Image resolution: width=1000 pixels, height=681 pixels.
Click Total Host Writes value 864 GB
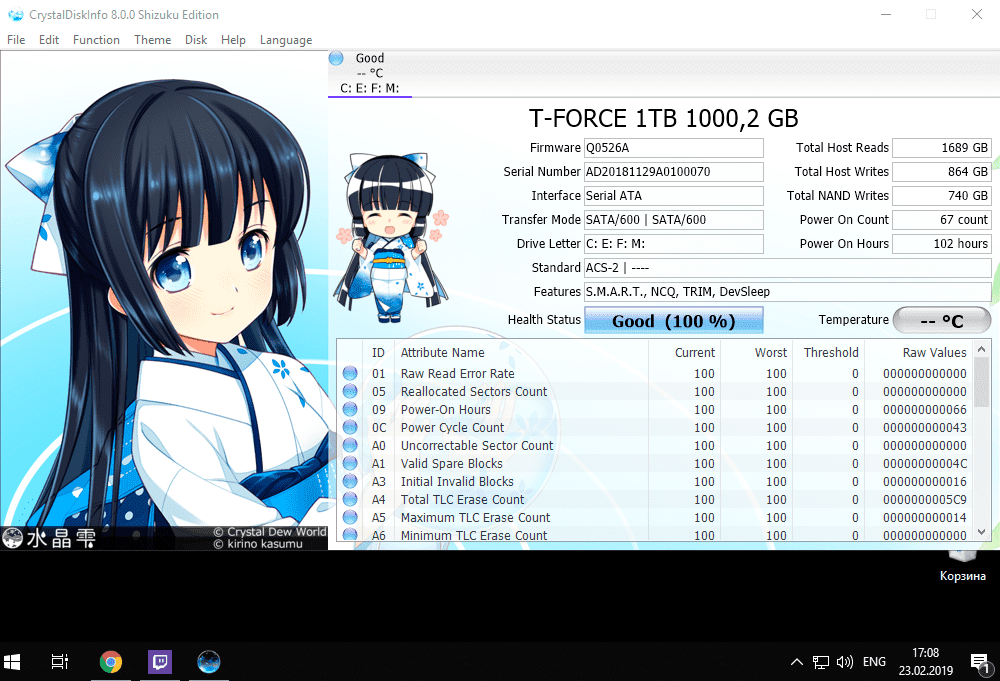click(941, 172)
